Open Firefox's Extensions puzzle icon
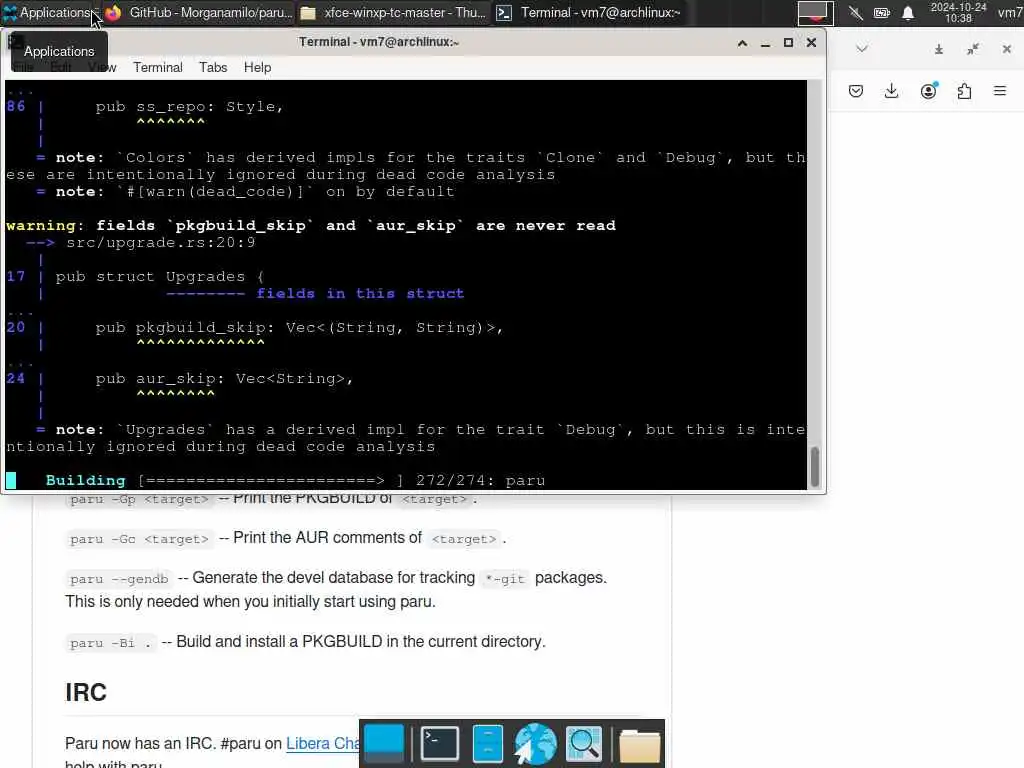Image resolution: width=1024 pixels, height=768 pixels. coord(965,91)
